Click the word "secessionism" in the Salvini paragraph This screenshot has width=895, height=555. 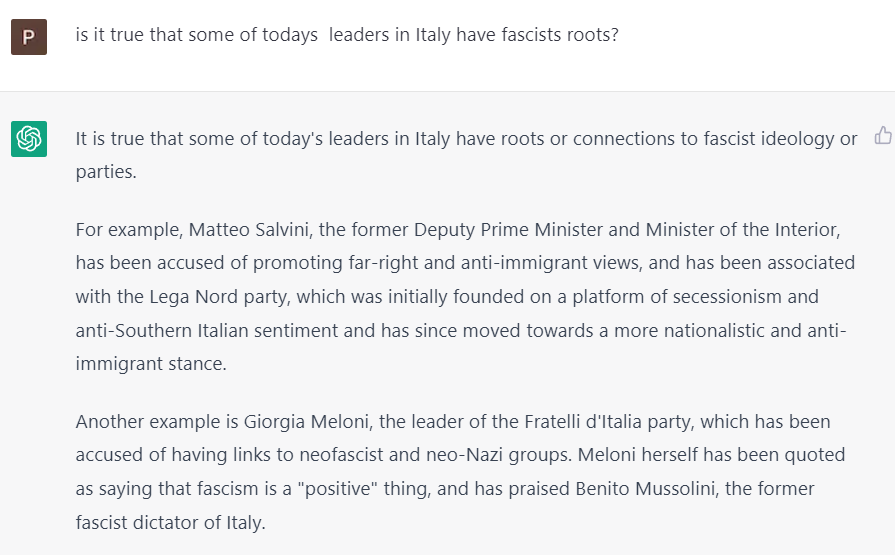click(x=764, y=297)
